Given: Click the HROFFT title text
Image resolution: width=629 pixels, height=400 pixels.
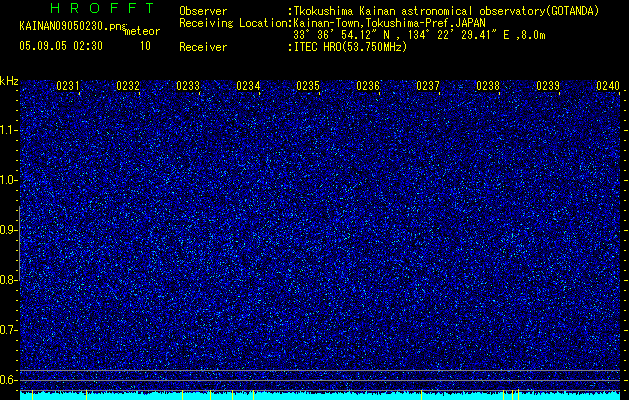Looking at the screenshot, I should (x=102, y=8).
